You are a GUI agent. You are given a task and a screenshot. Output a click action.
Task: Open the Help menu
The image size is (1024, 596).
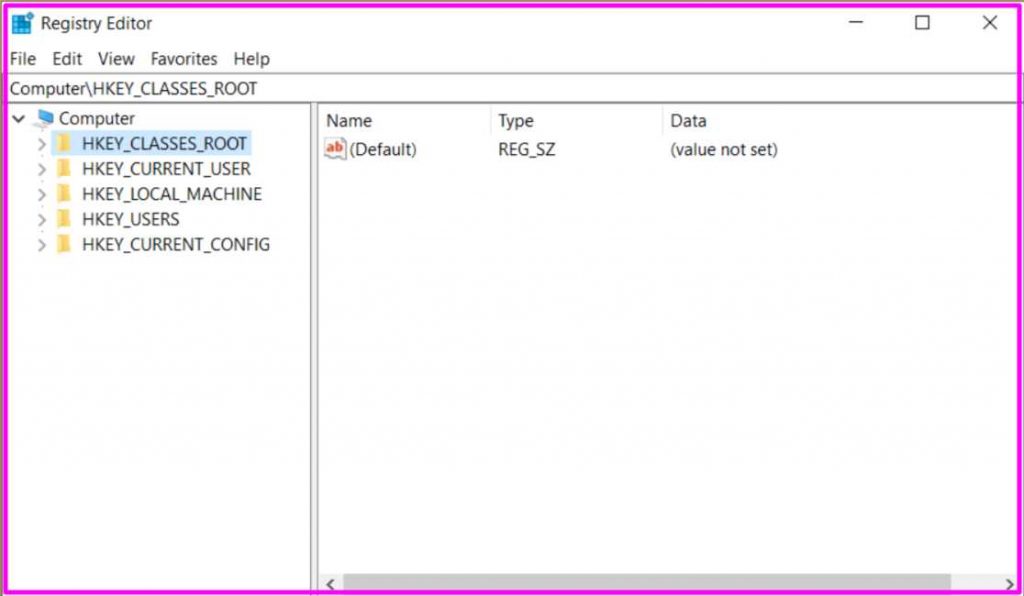click(x=251, y=58)
